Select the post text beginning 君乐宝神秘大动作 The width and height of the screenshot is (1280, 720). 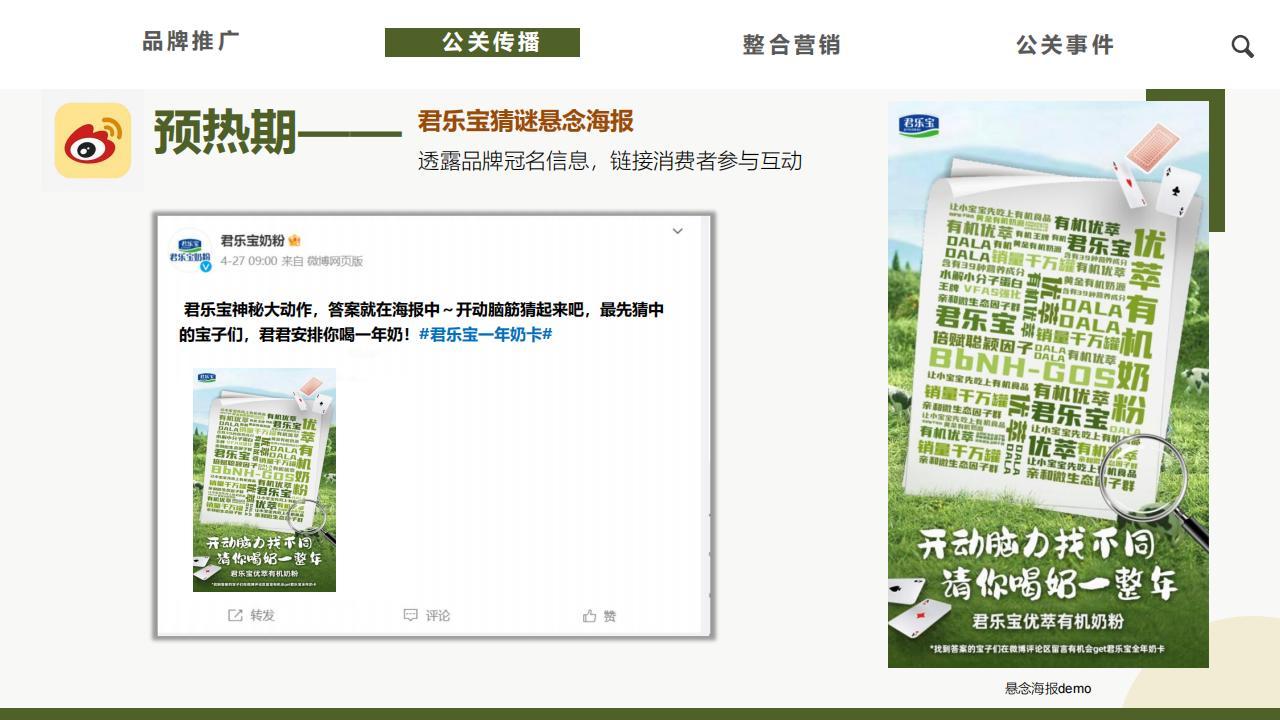[421, 322]
